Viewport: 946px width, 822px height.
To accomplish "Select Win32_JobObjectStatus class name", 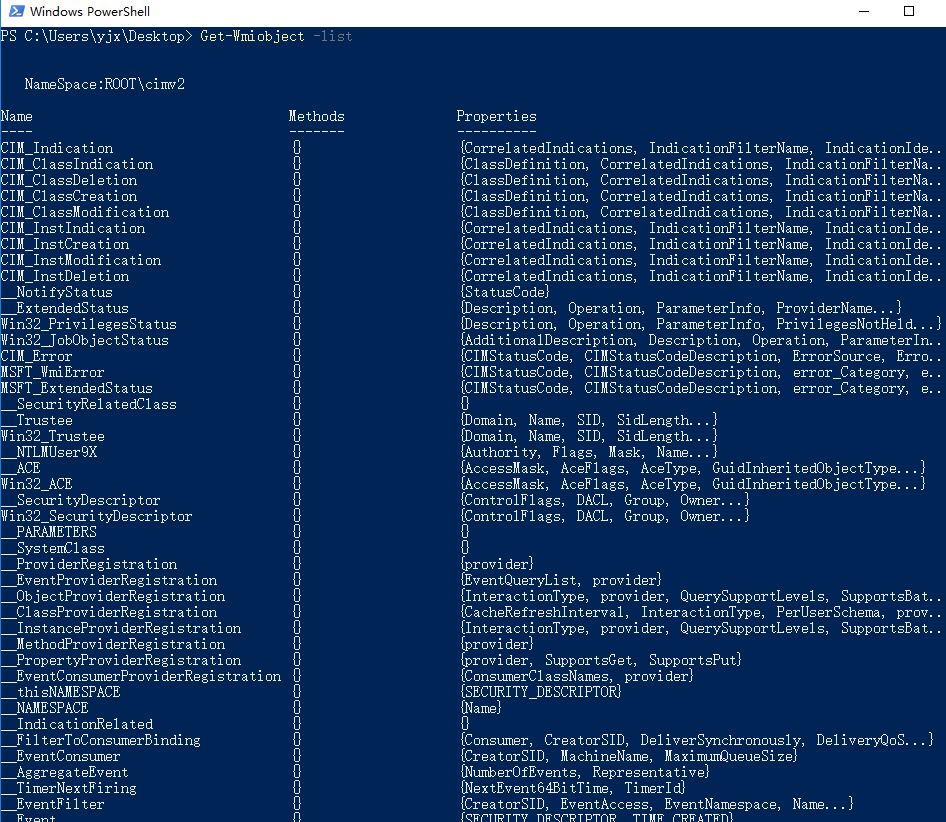I will 84,340.
